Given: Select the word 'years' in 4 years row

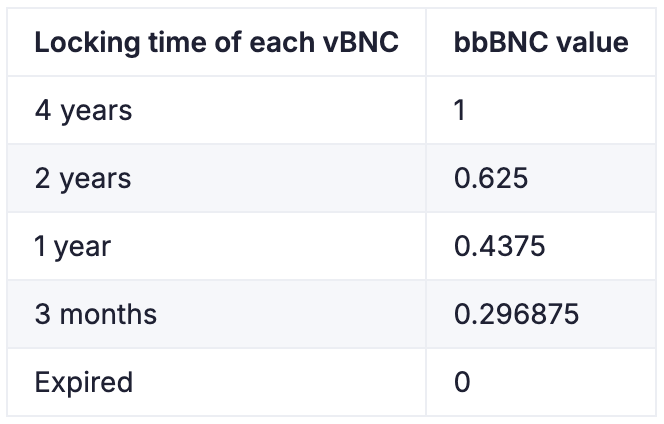Looking at the screenshot, I should [96, 112].
